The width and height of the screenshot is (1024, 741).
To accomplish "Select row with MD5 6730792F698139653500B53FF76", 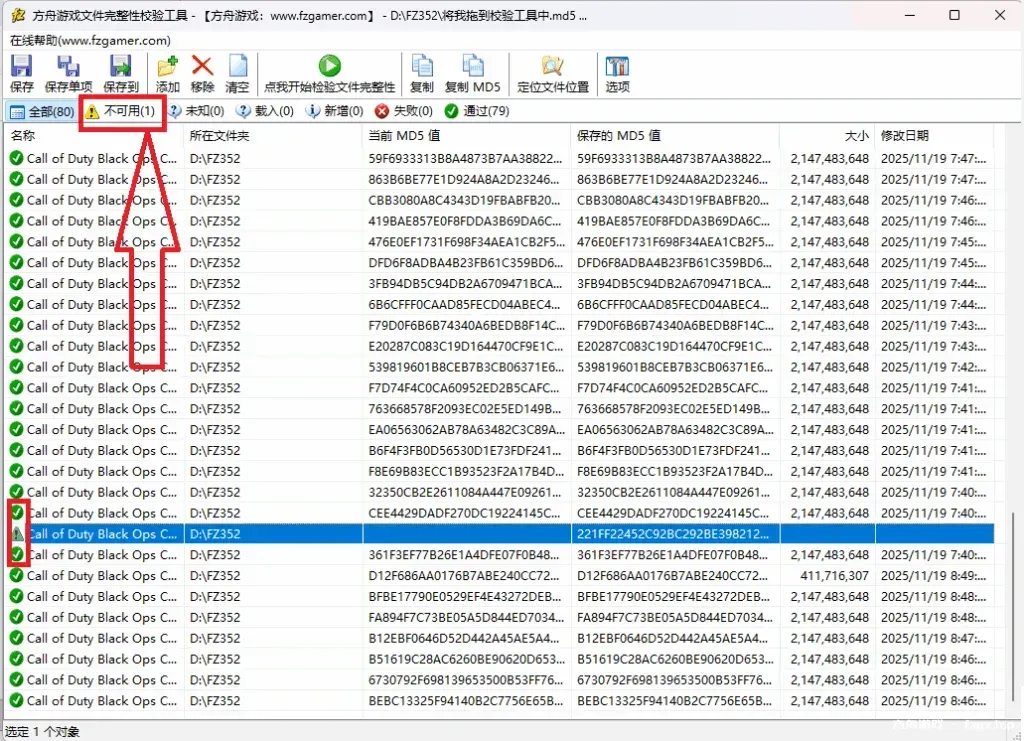I will coord(500,680).
